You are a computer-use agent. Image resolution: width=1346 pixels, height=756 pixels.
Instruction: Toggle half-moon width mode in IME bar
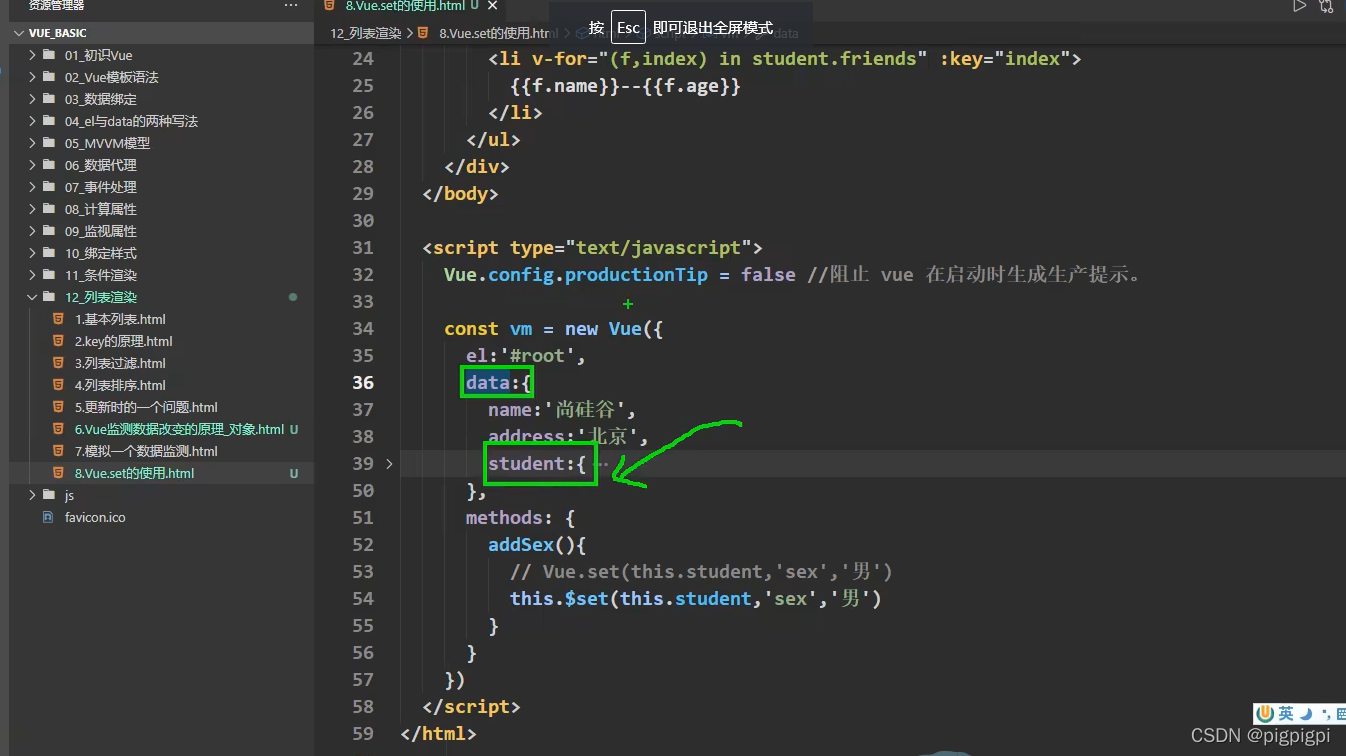pos(1305,713)
